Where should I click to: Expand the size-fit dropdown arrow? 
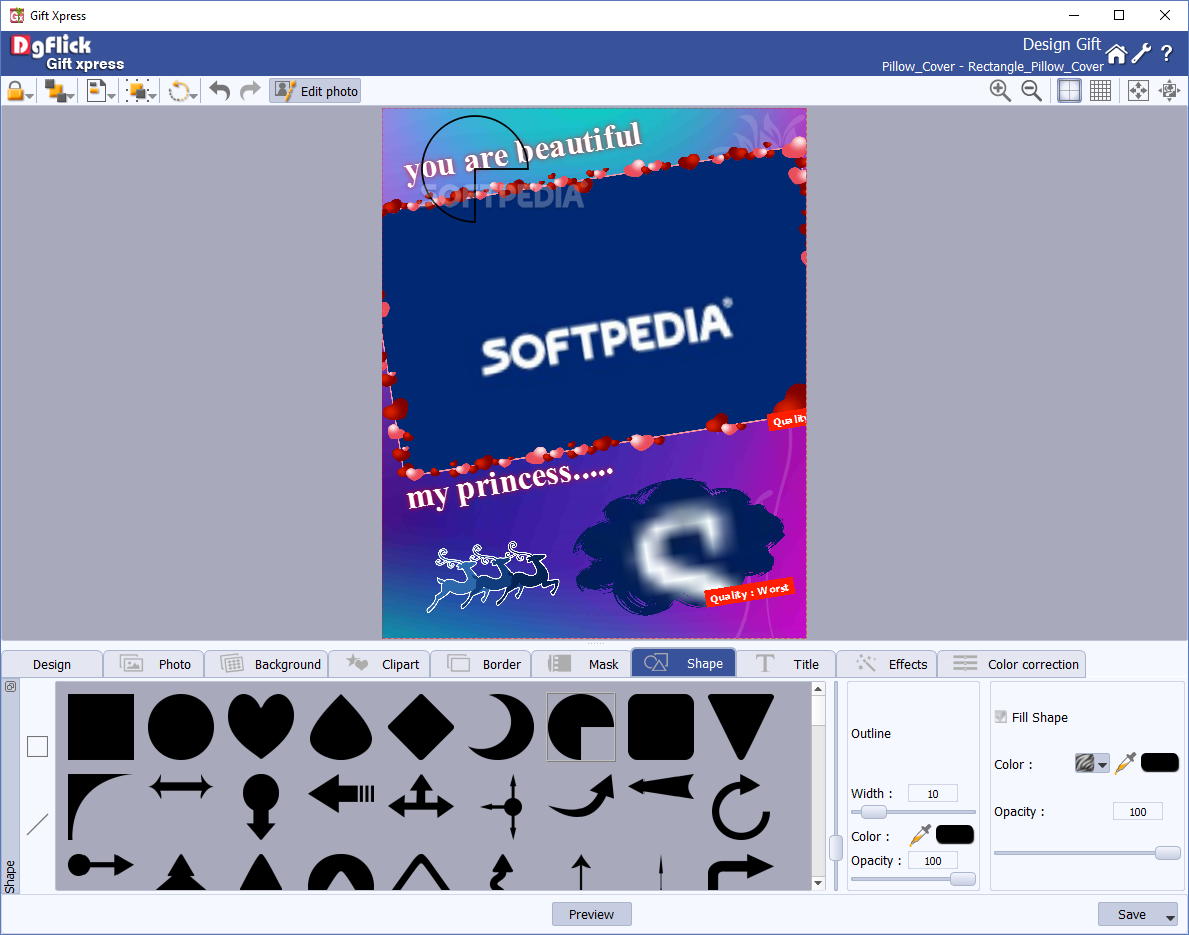point(152,96)
